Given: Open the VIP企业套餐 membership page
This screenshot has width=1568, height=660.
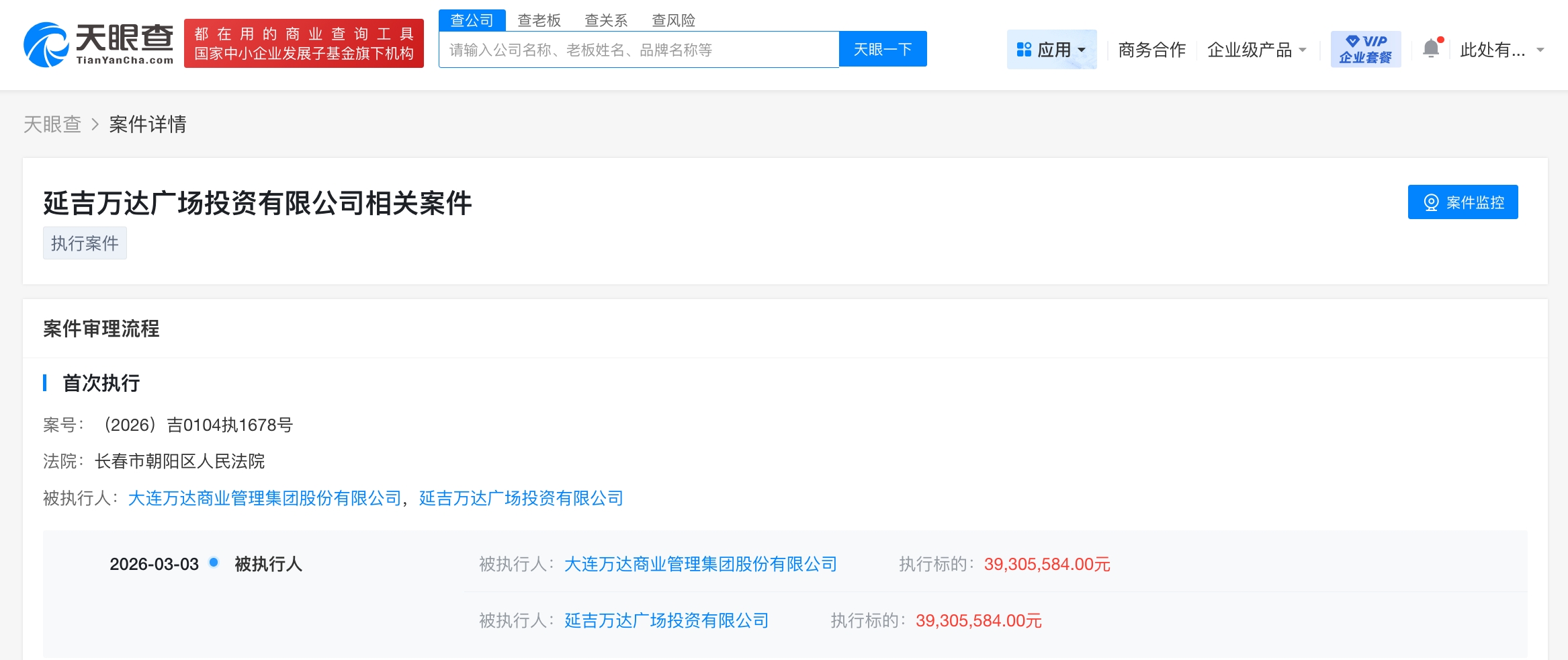Looking at the screenshot, I should [1365, 48].
